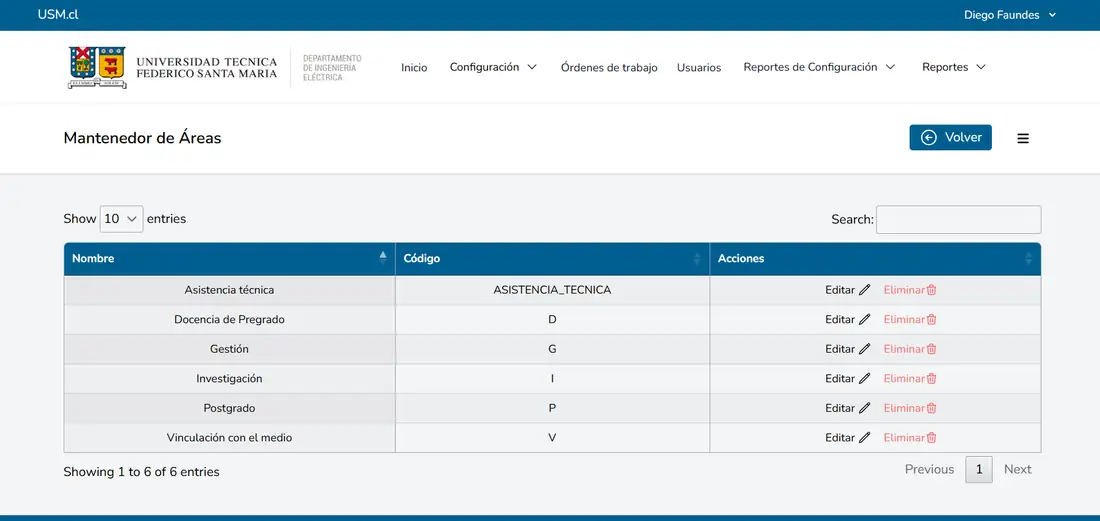Expand the Reportes menu
The width and height of the screenshot is (1100, 521).
[x=954, y=67]
